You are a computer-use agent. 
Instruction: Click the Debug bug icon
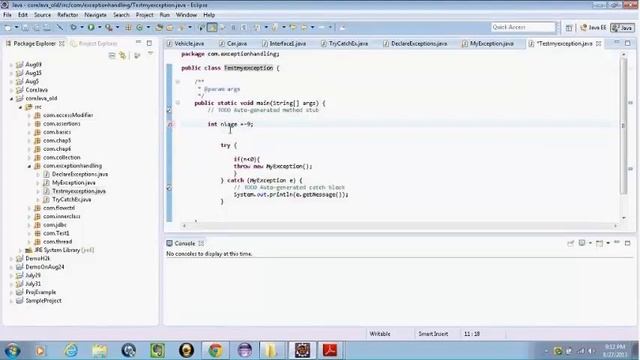(x=73, y=27)
